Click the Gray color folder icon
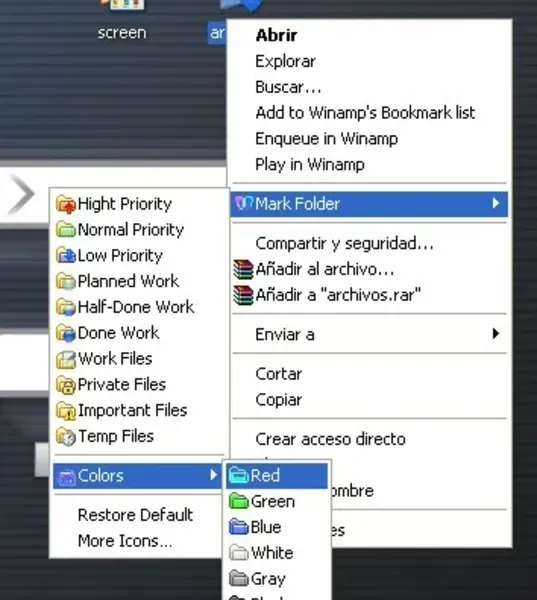 (238, 579)
